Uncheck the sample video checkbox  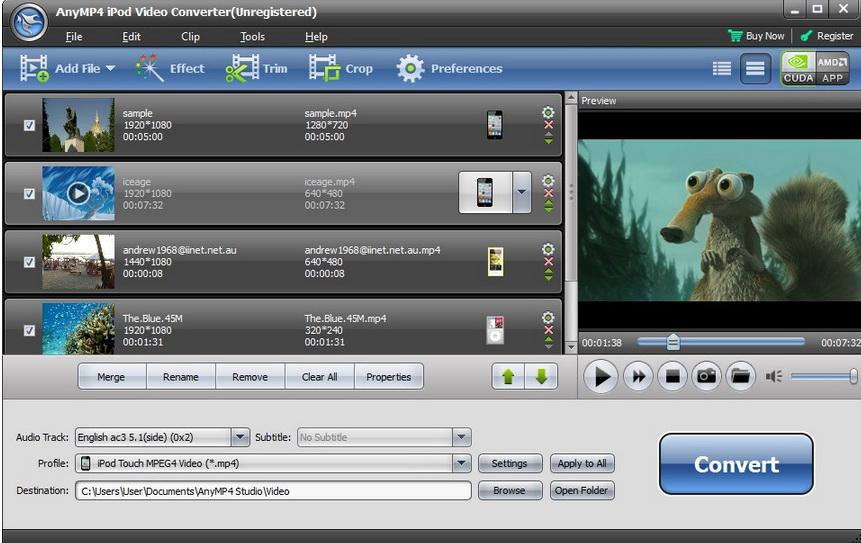(29, 125)
